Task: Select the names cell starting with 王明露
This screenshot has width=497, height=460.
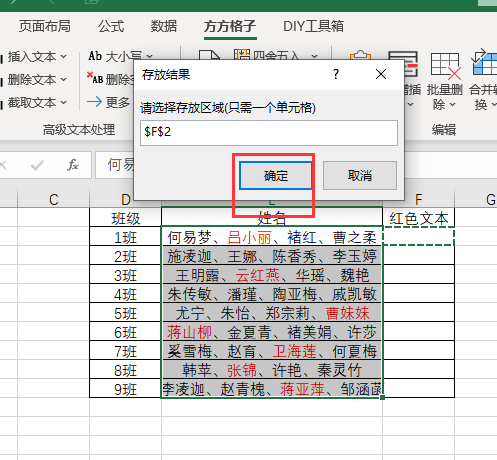Action: pyautogui.click(x=272, y=275)
